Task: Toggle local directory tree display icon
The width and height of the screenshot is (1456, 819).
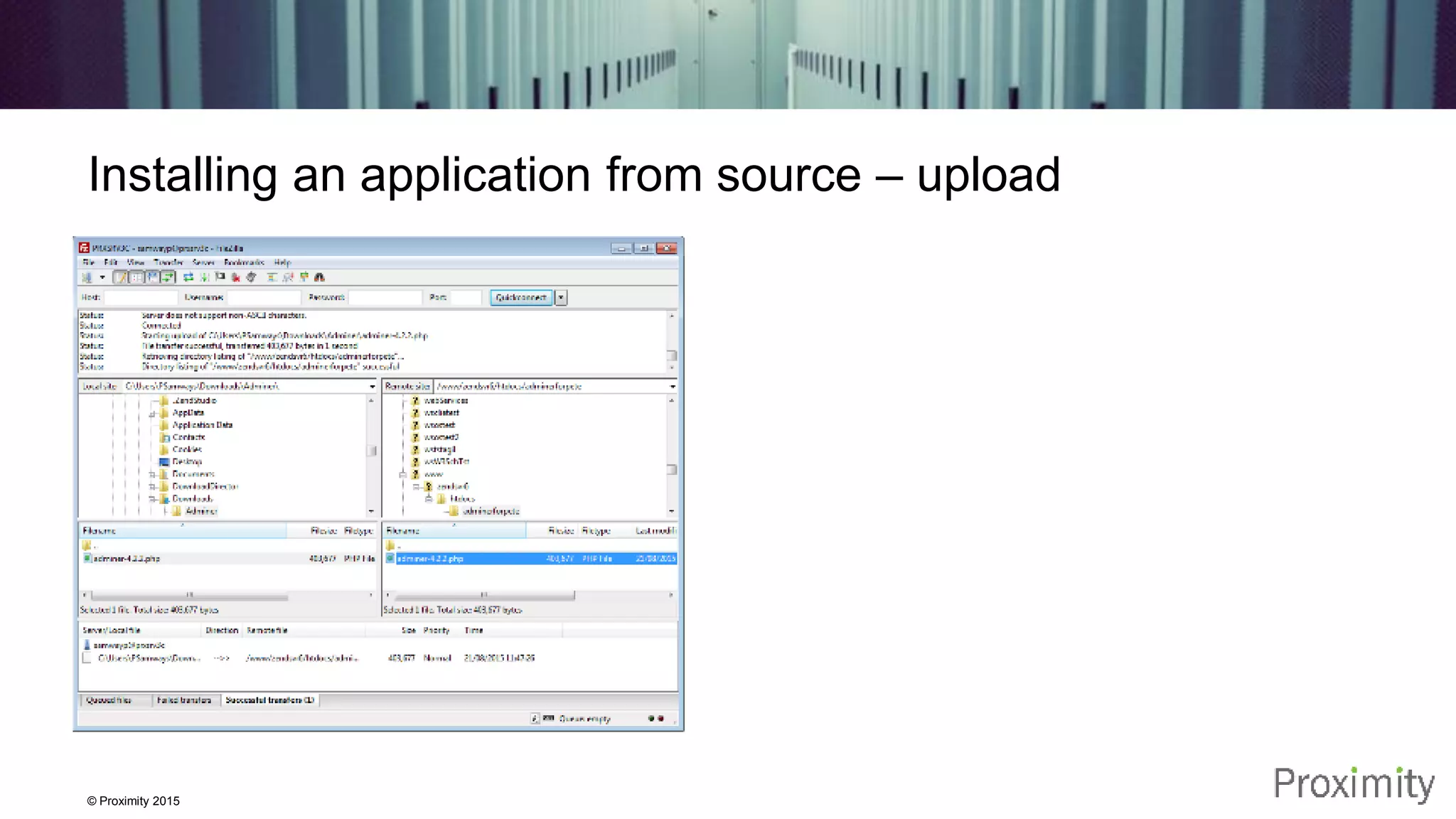Action: (136, 277)
